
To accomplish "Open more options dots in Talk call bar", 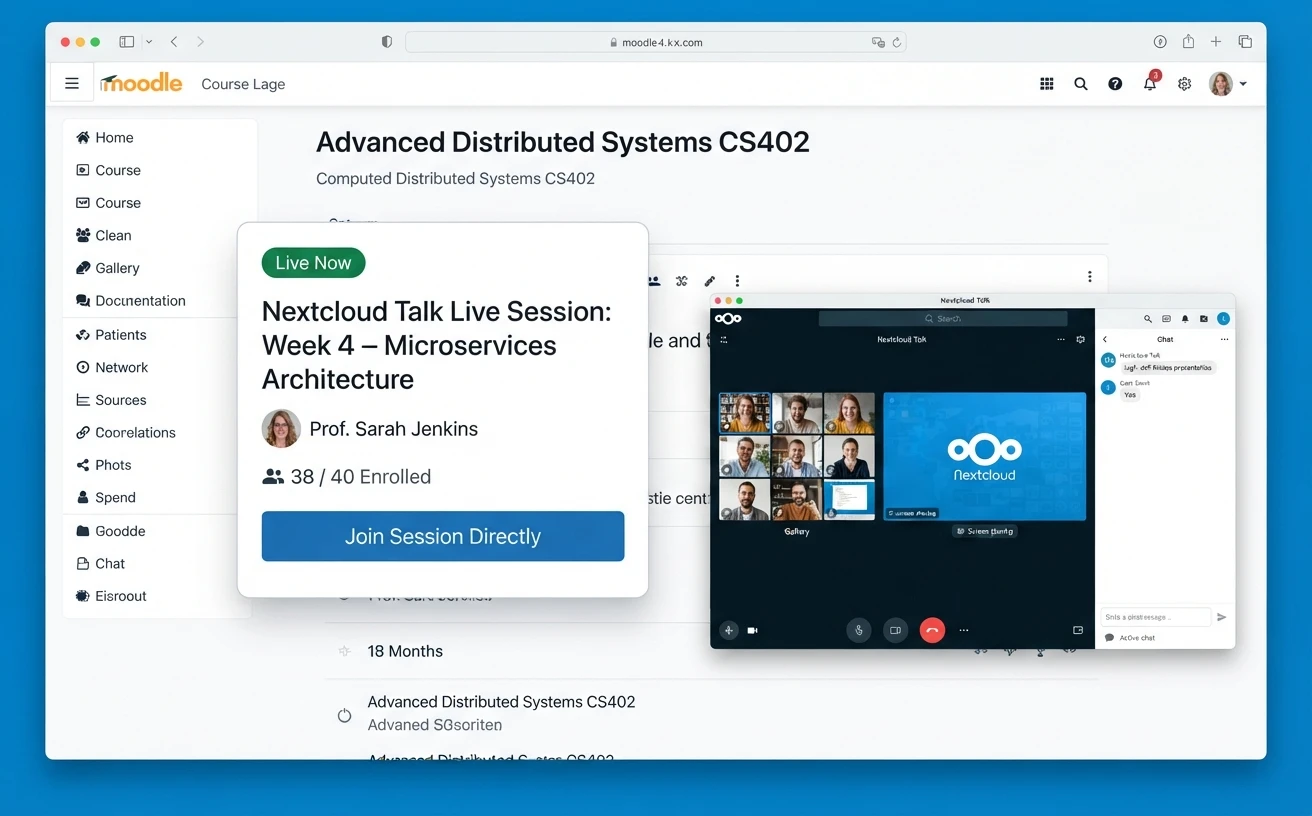I will coord(964,631).
